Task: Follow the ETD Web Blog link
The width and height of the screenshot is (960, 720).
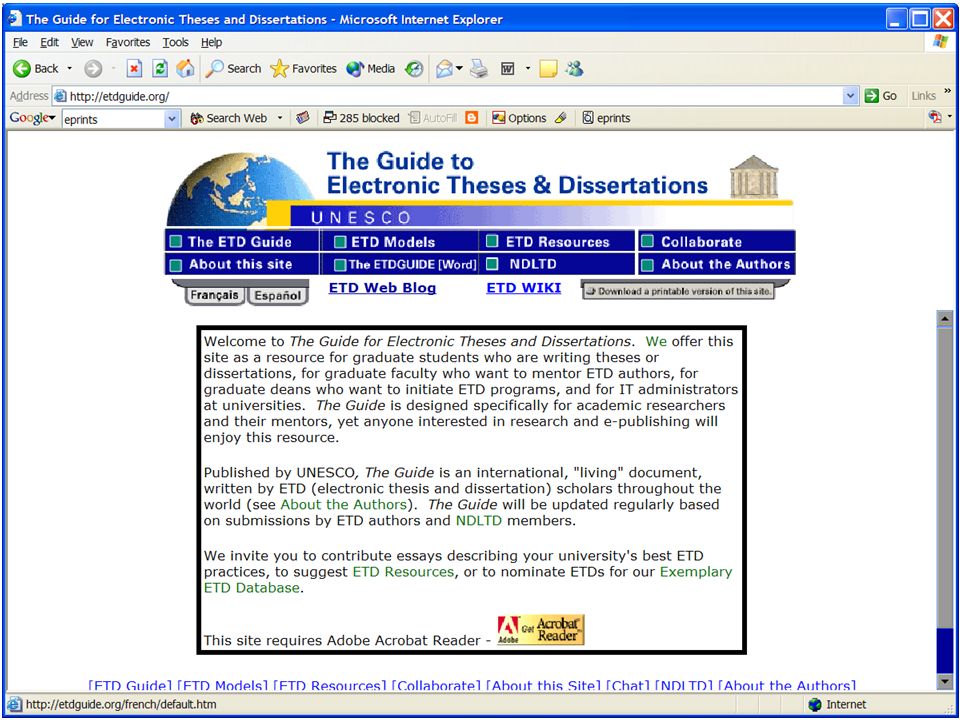Action: 383,288
